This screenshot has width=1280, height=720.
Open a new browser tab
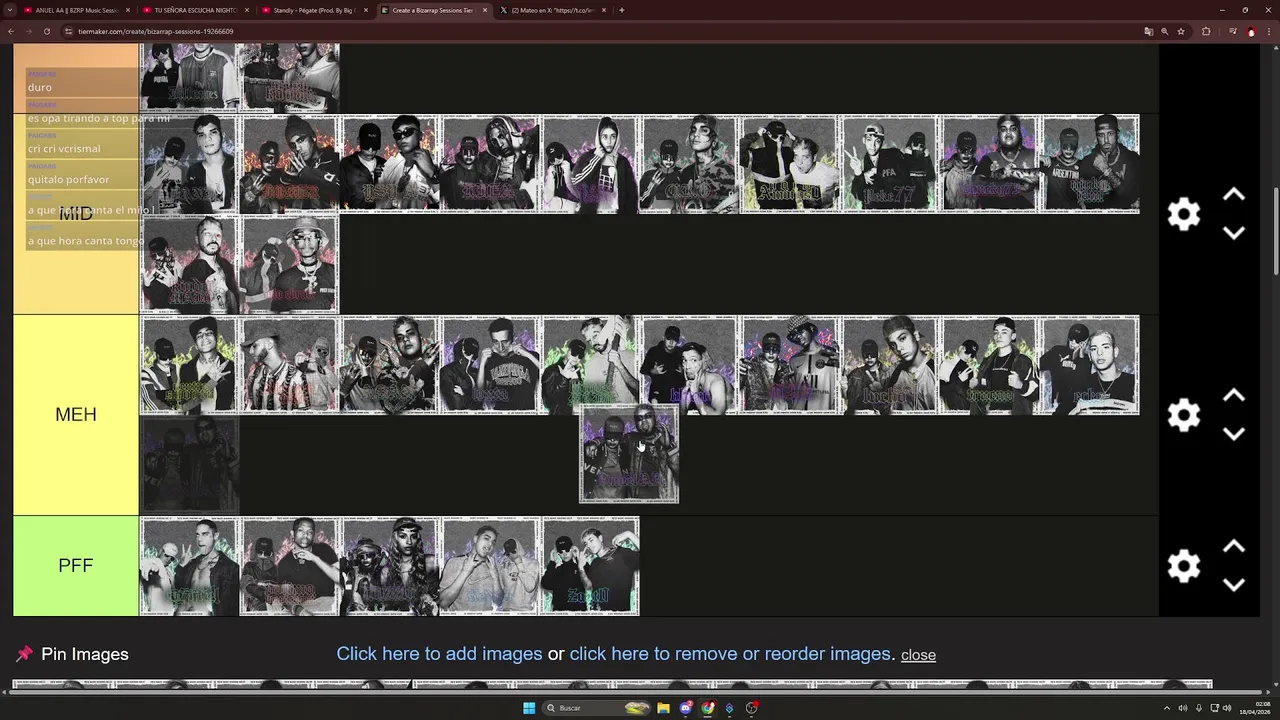pyautogui.click(x=621, y=10)
